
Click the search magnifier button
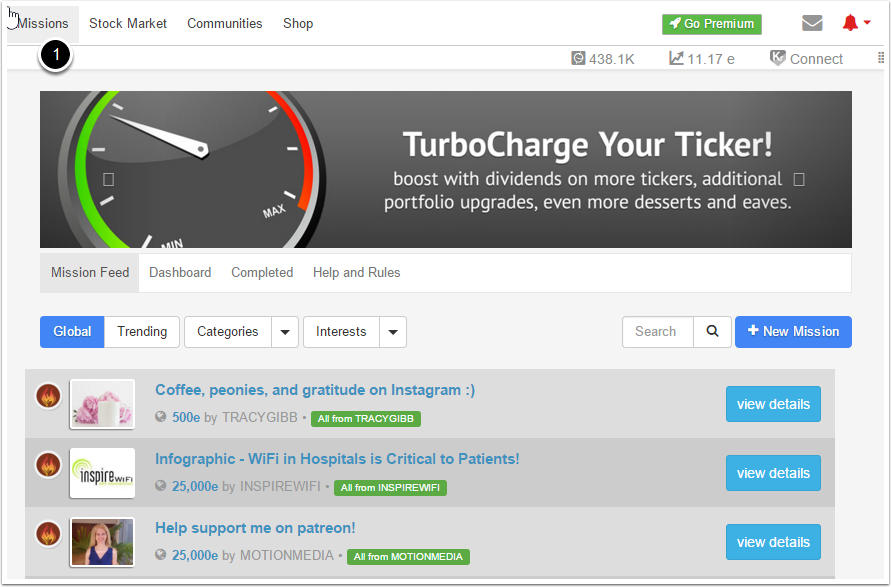coord(713,332)
